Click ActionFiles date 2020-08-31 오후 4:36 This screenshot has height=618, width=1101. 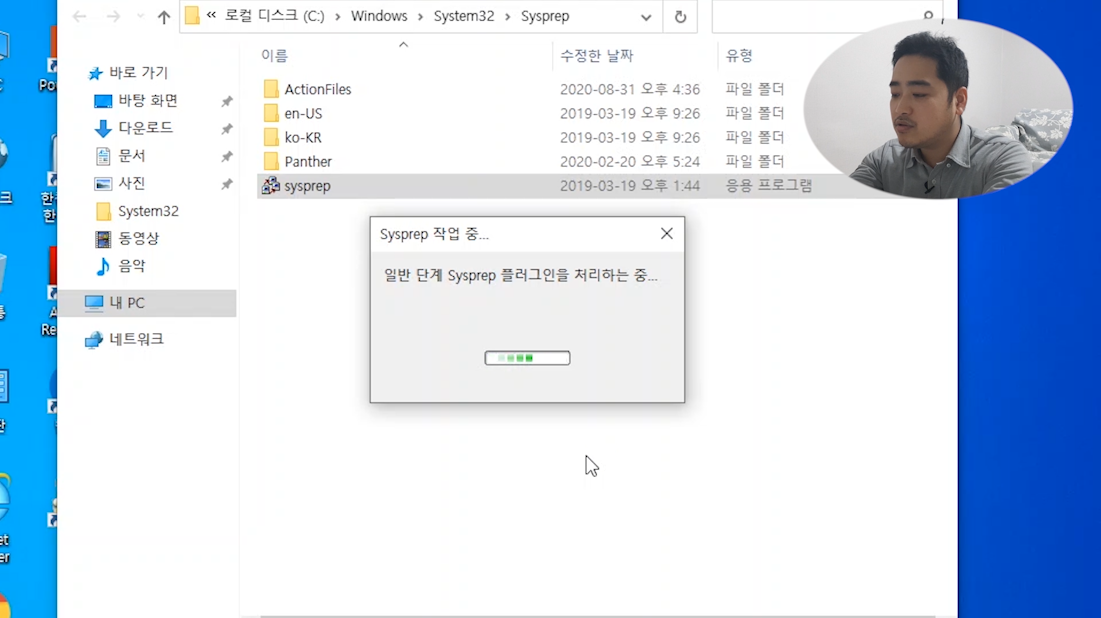pyautogui.click(x=630, y=89)
